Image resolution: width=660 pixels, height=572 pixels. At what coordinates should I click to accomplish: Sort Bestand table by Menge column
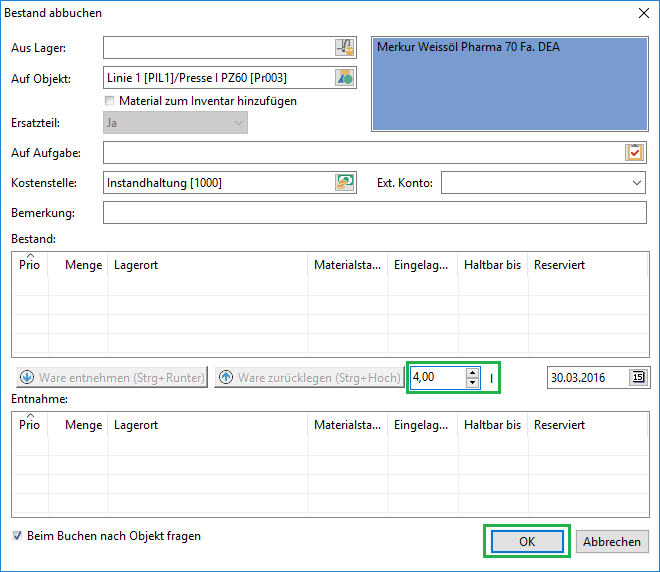click(78, 265)
